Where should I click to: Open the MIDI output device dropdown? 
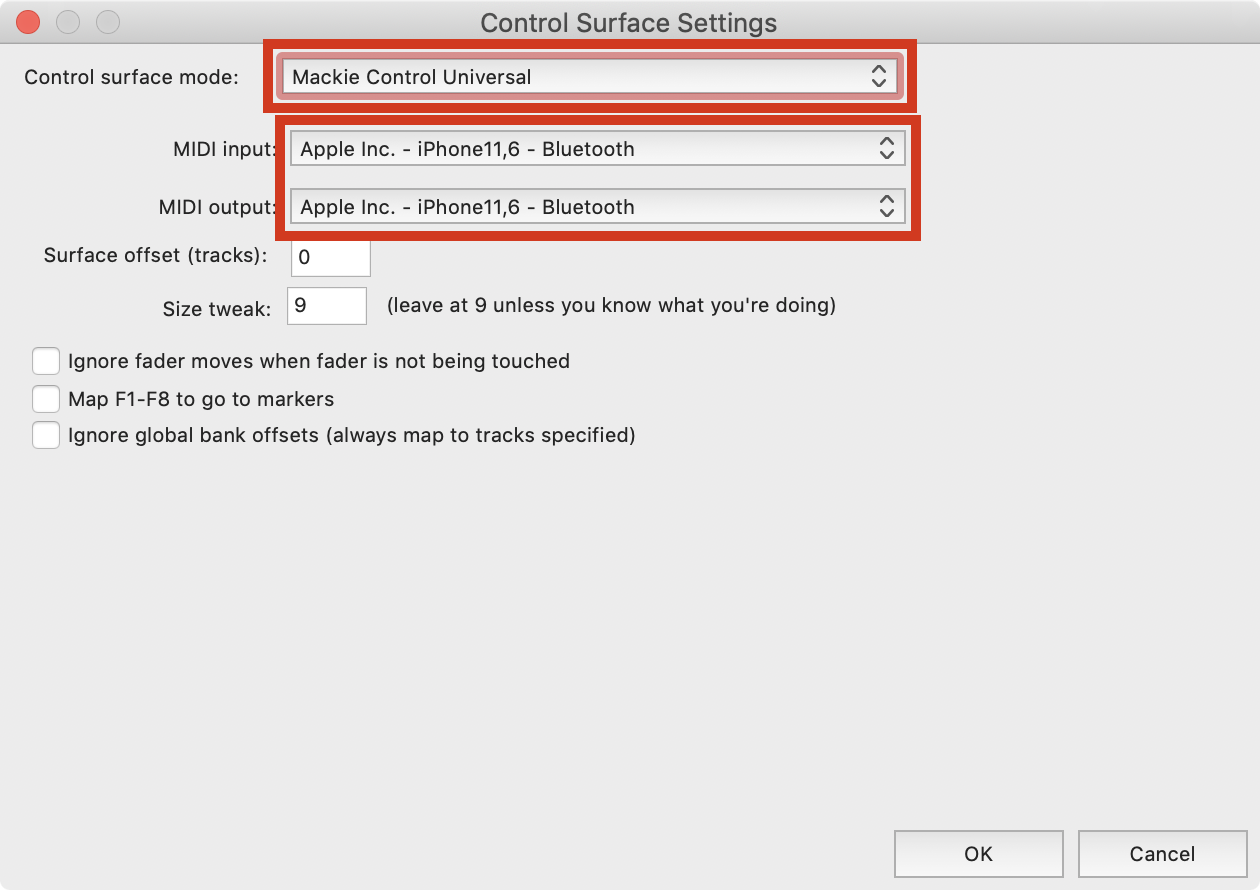click(x=596, y=207)
